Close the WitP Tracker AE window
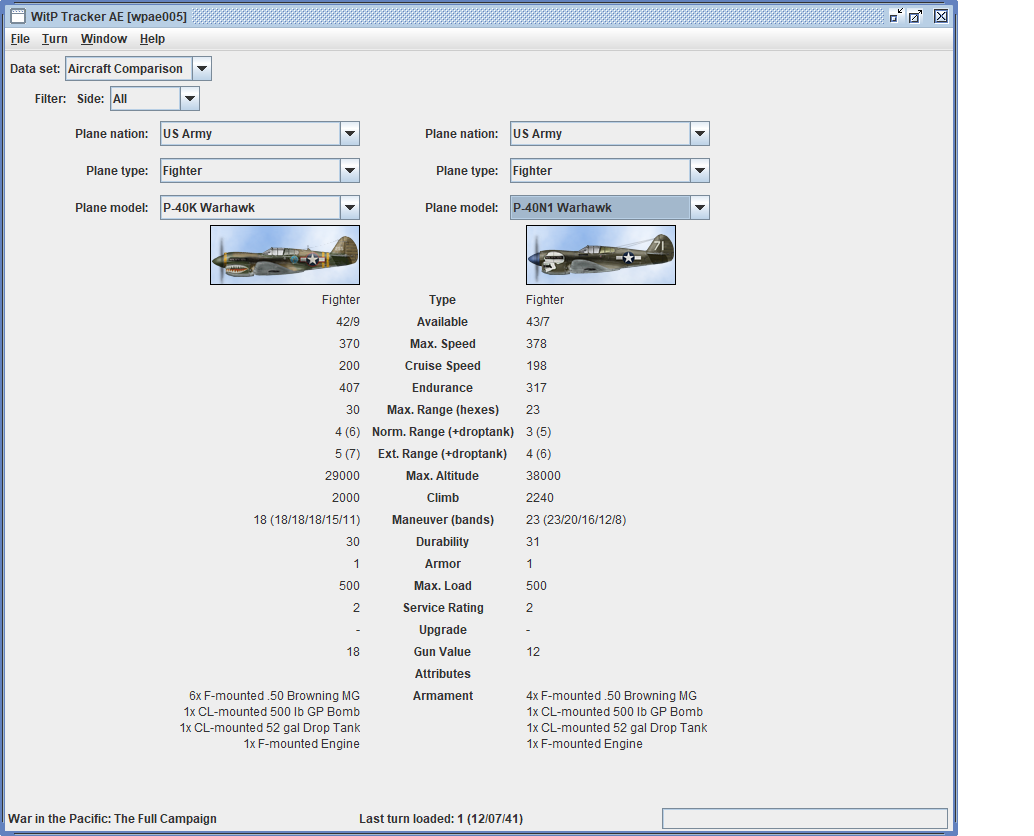 point(941,16)
